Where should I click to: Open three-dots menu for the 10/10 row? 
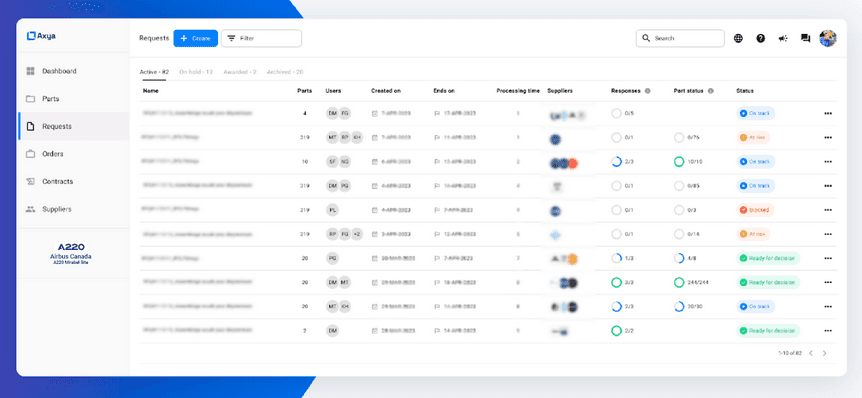[828, 162]
